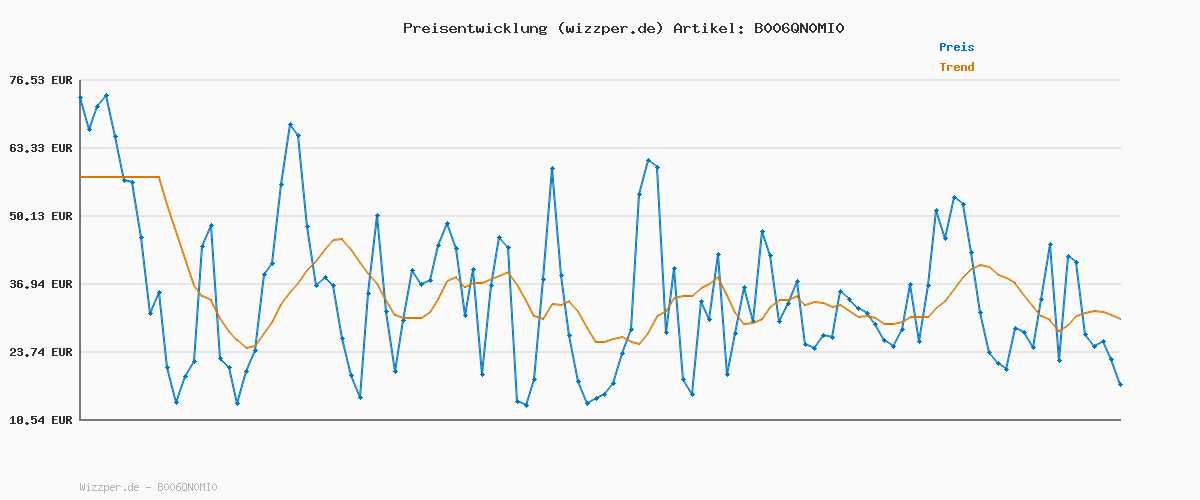
Task: Click the last blue price point at right edge
Action: pyautogui.click(x=1120, y=384)
